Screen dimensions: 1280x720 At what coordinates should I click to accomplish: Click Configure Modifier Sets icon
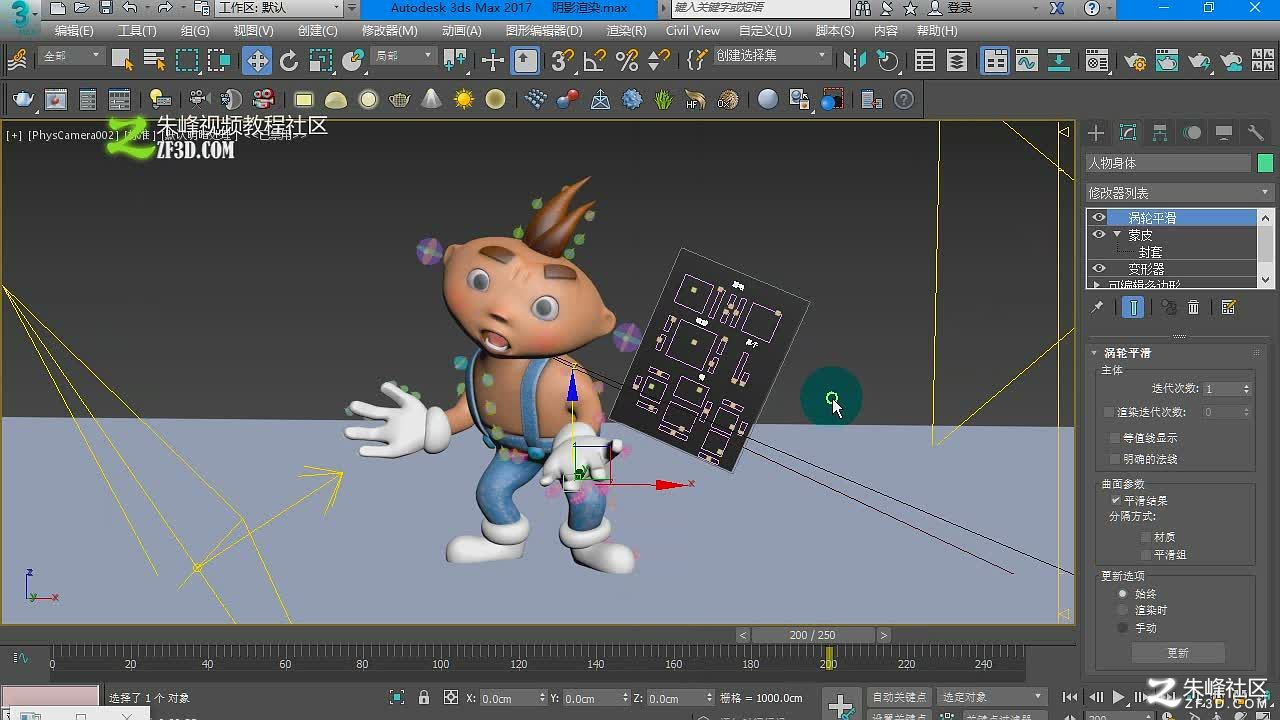point(1228,307)
